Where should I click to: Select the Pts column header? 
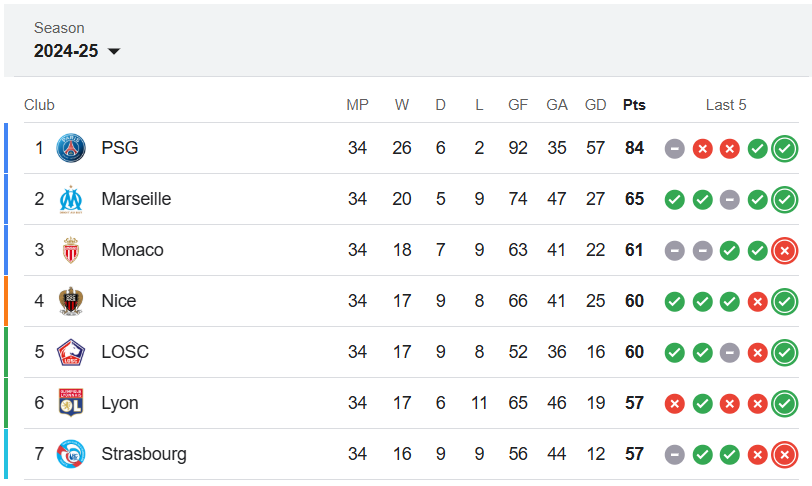pyautogui.click(x=634, y=105)
